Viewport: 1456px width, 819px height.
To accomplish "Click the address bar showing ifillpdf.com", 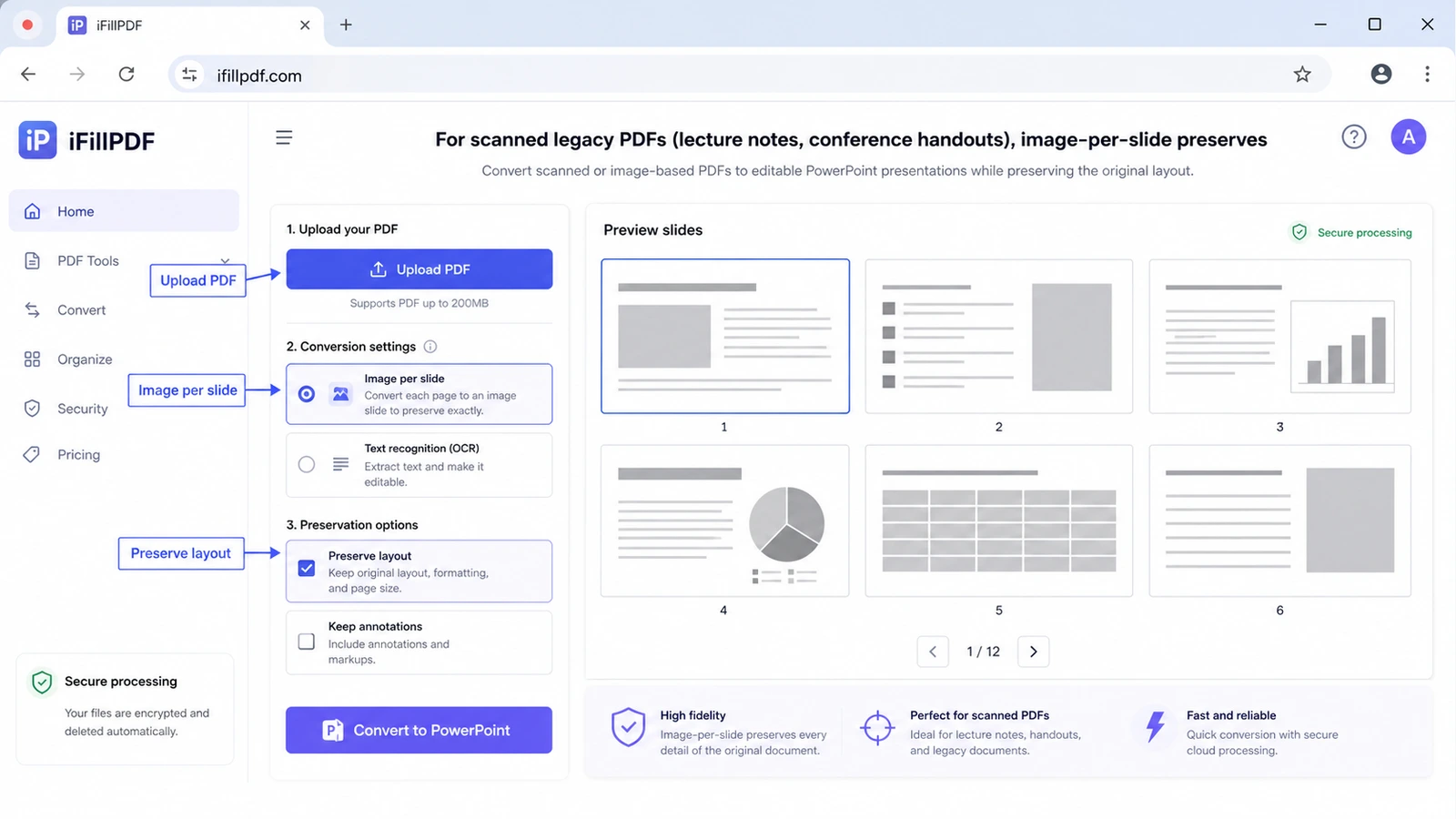I will pyautogui.click(x=750, y=75).
